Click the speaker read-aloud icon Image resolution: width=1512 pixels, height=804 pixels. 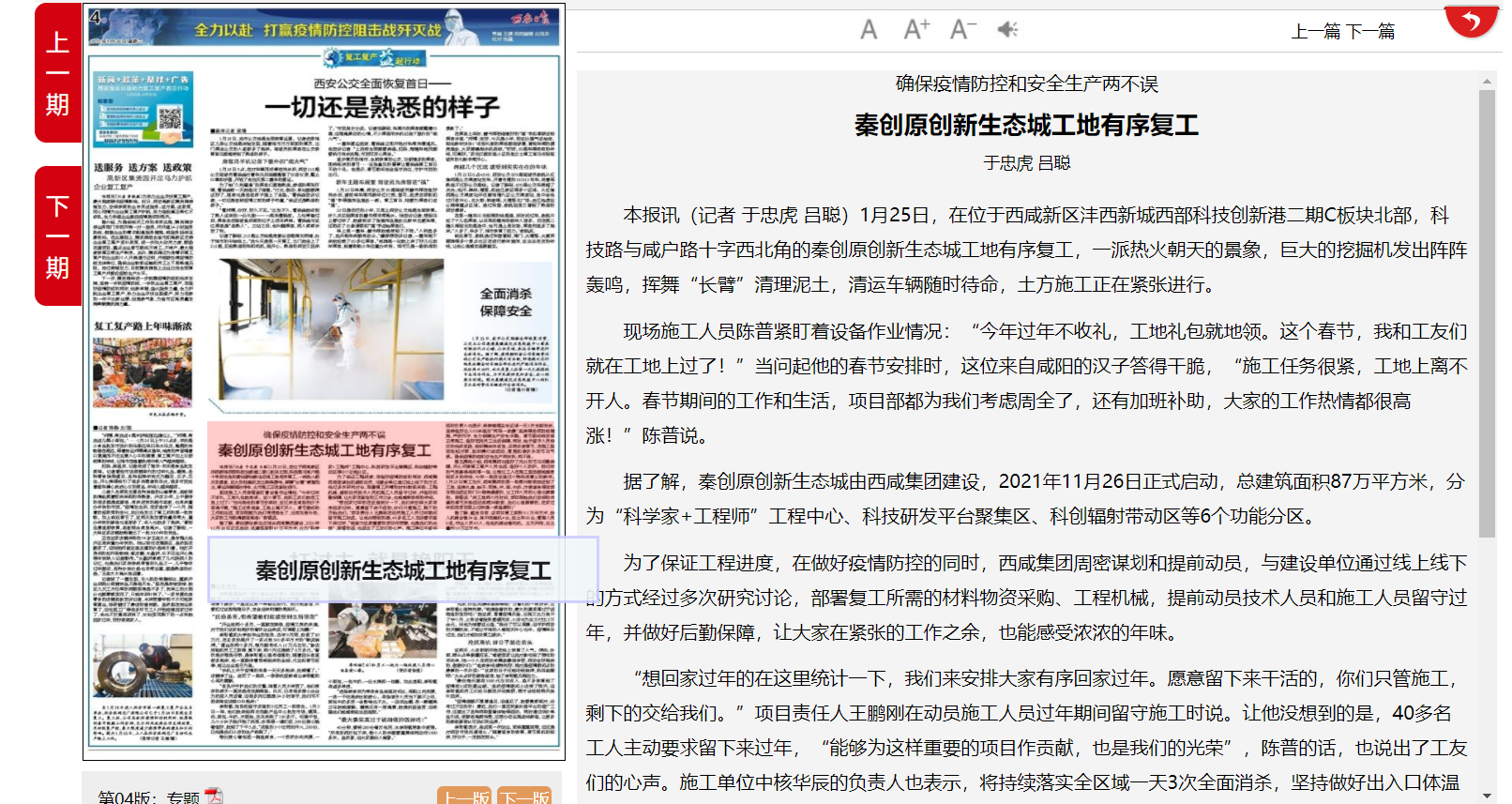coord(1007,30)
